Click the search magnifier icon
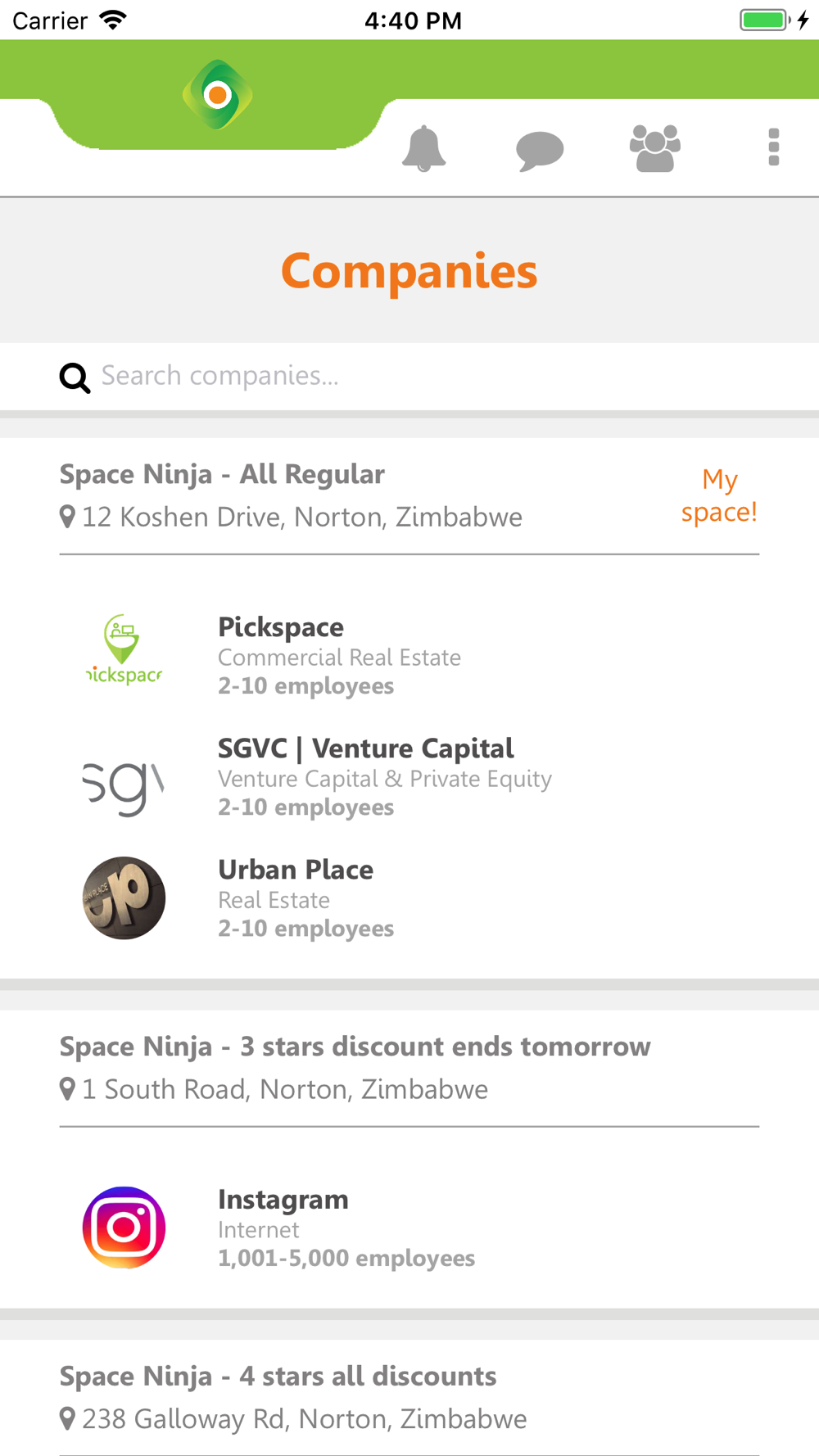The image size is (819, 1456). (x=75, y=378)
